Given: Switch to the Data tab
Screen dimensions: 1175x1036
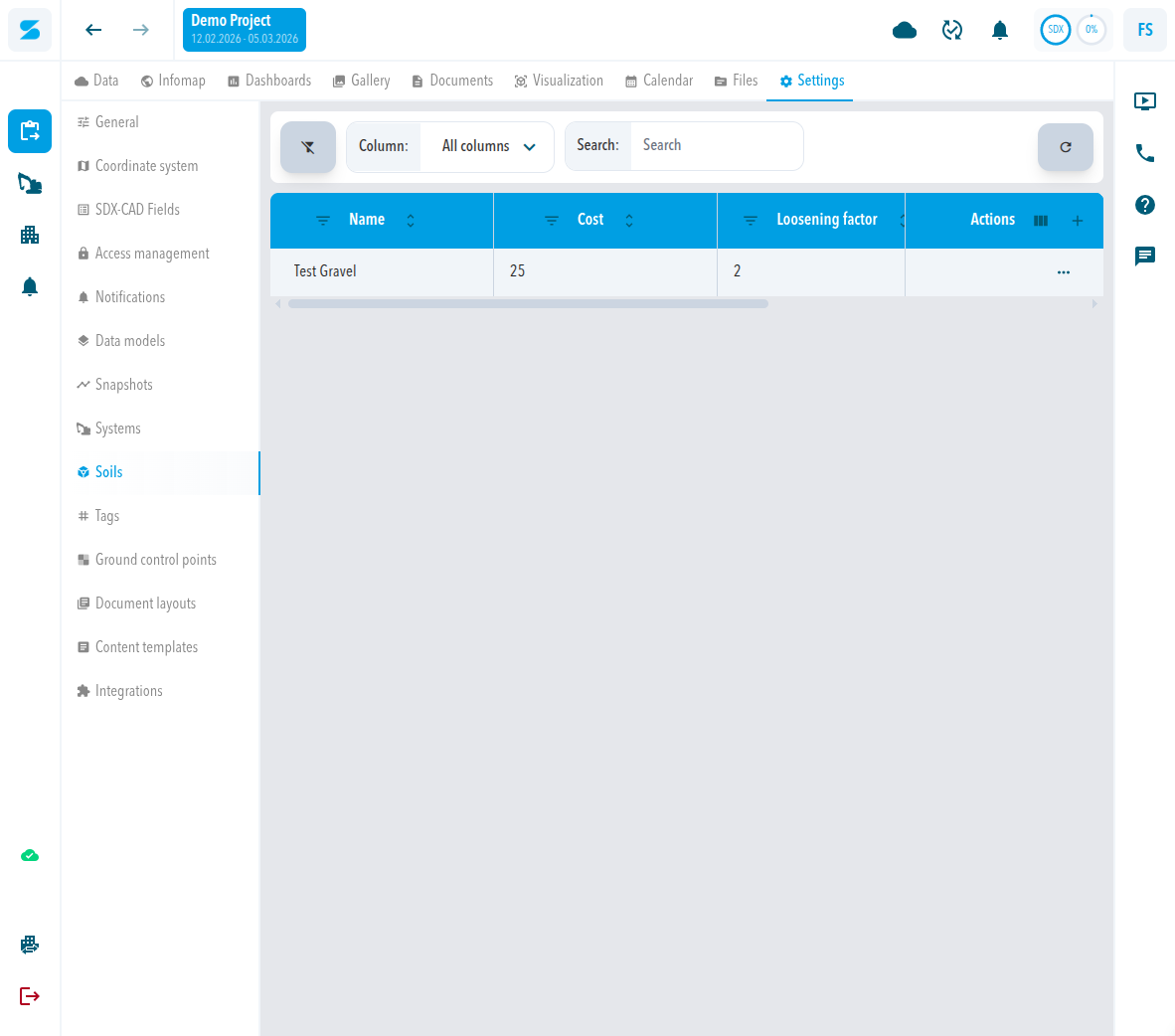Looking at the screenshot, I should point(96,81).
